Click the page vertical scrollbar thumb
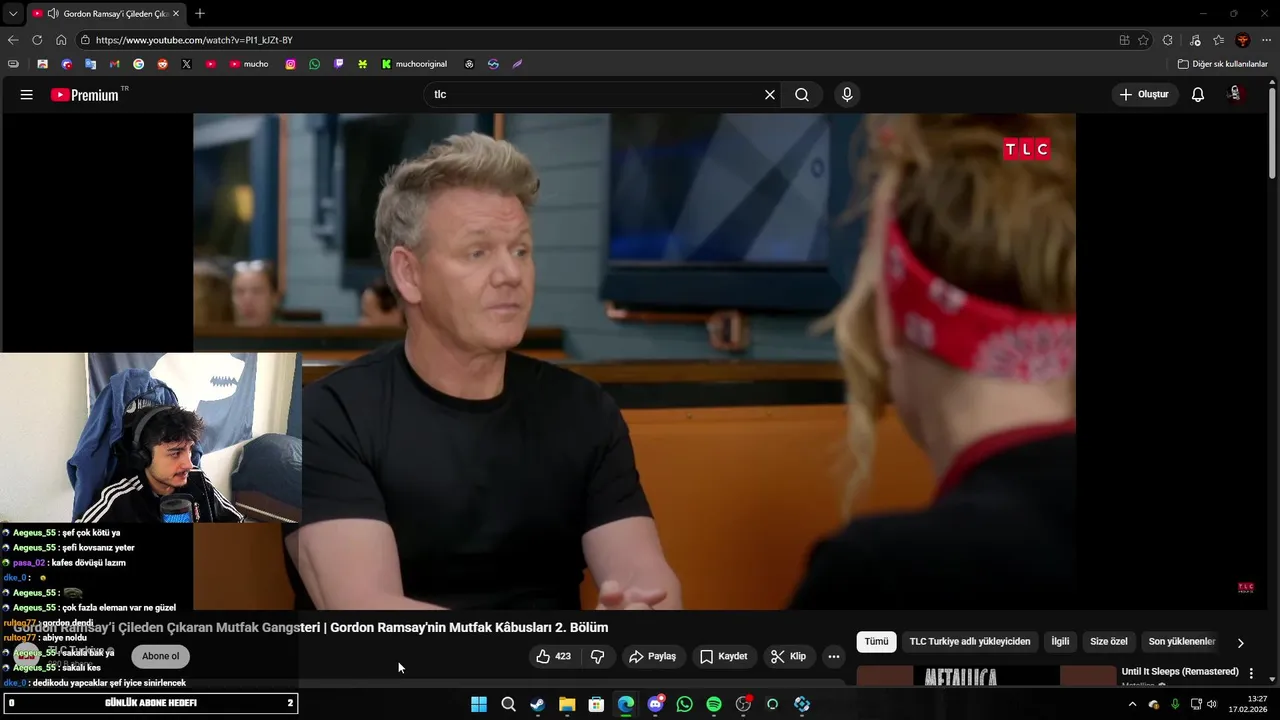The image size is (1280, 720). click(x=1273, y=135)
